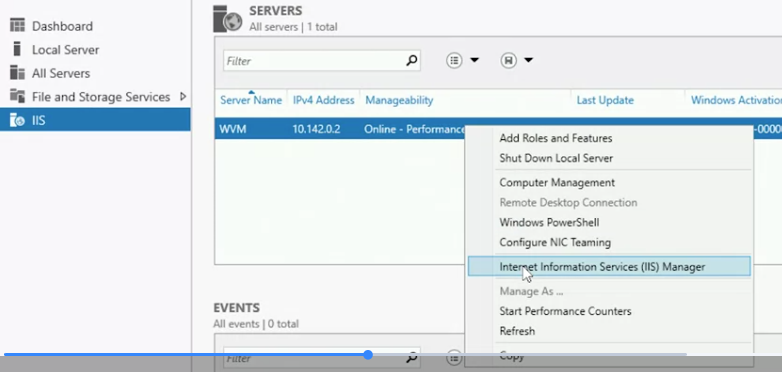Open Computer Management from context menu
This screenshot has width=782, height=372.
pyautogui.click(x=557, y=183)
